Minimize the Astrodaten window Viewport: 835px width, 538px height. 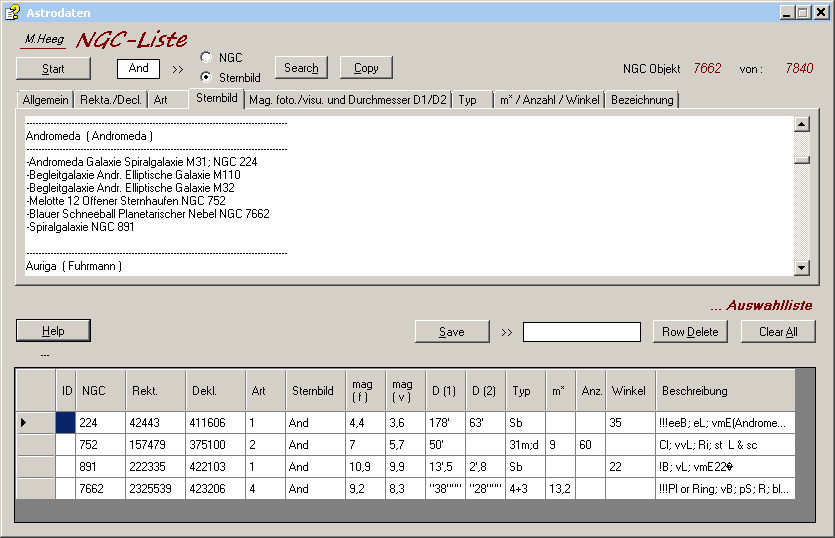[787, 12]
